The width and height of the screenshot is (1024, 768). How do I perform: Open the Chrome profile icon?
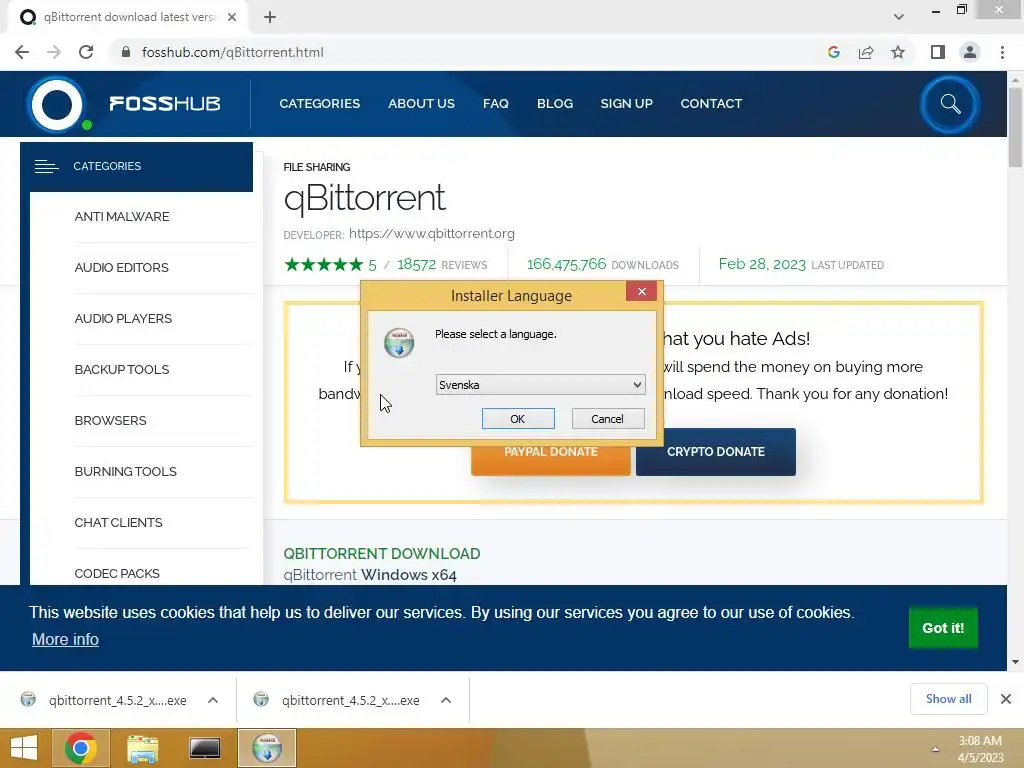(970, 52)
